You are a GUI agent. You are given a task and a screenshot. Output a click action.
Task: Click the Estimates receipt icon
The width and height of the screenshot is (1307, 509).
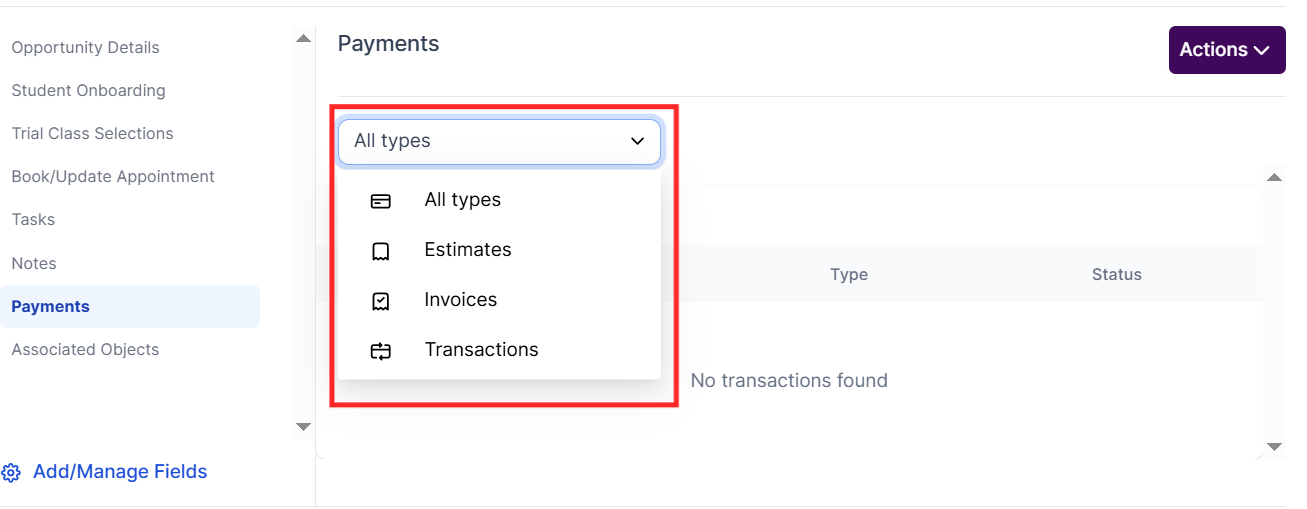click(x=380, y=251)
